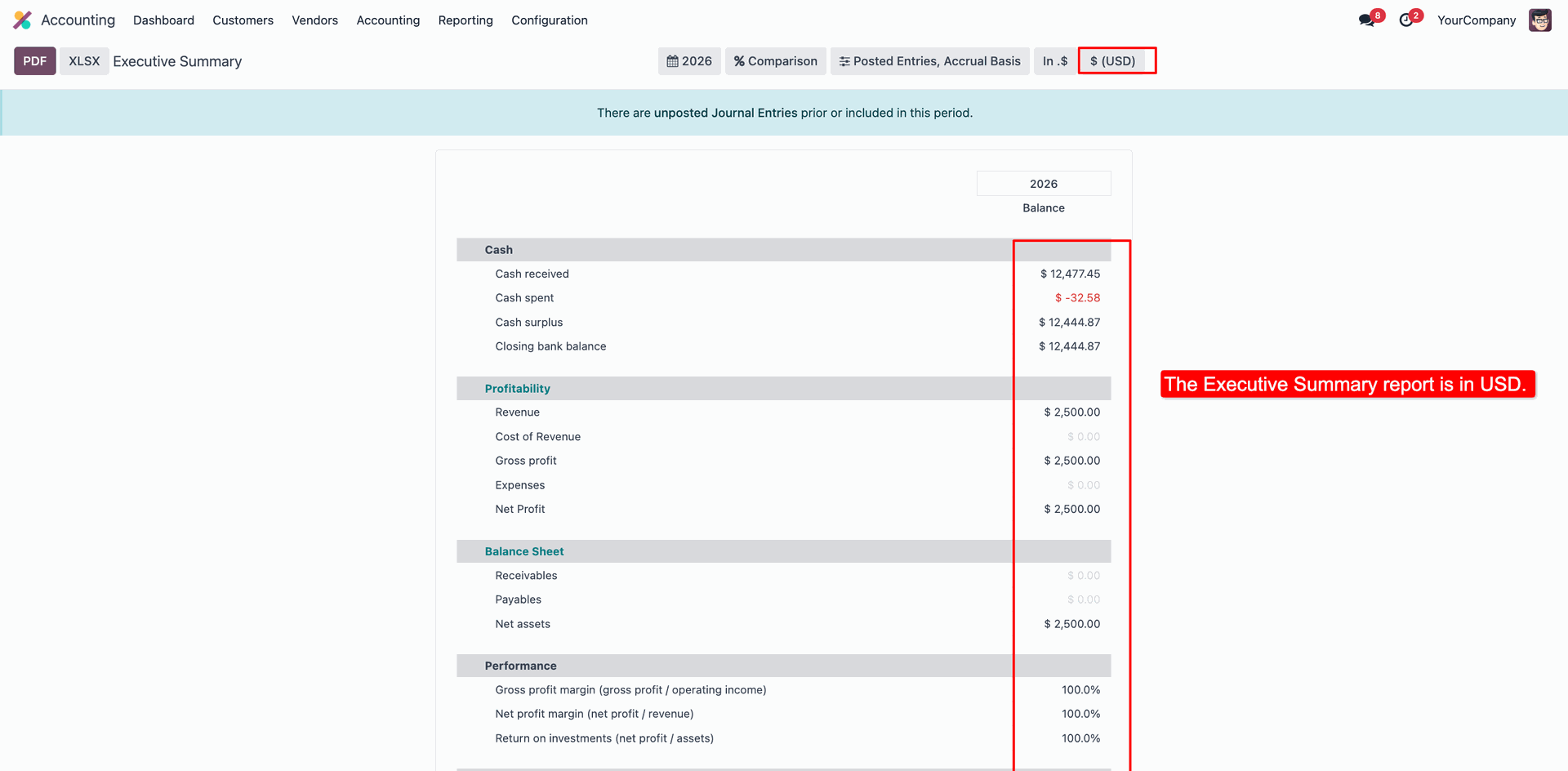Screen dimensions: 1568x771
Task: Open the Reporting menu
Action: tap(465, 20)
